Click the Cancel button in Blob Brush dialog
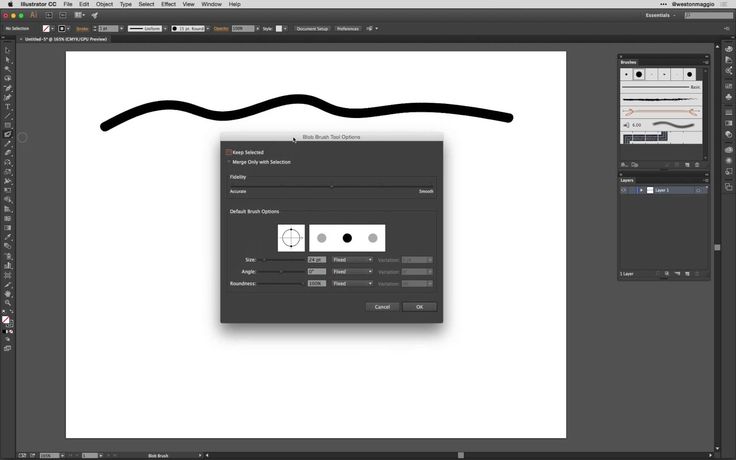Viewport: 736px width, 460px height. pos(382,307)
